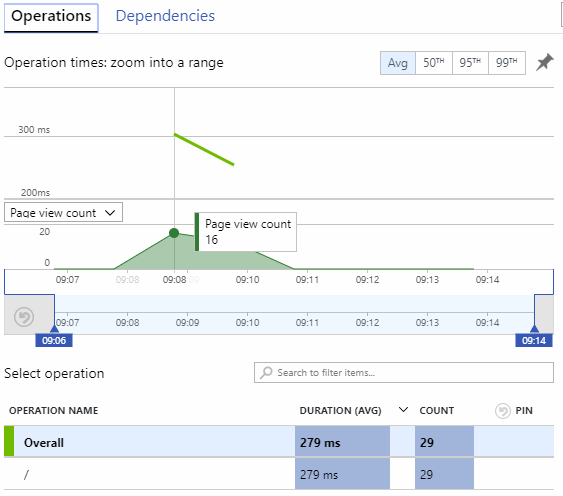Click the green Overall color swatch

click(x=9, y=441)
